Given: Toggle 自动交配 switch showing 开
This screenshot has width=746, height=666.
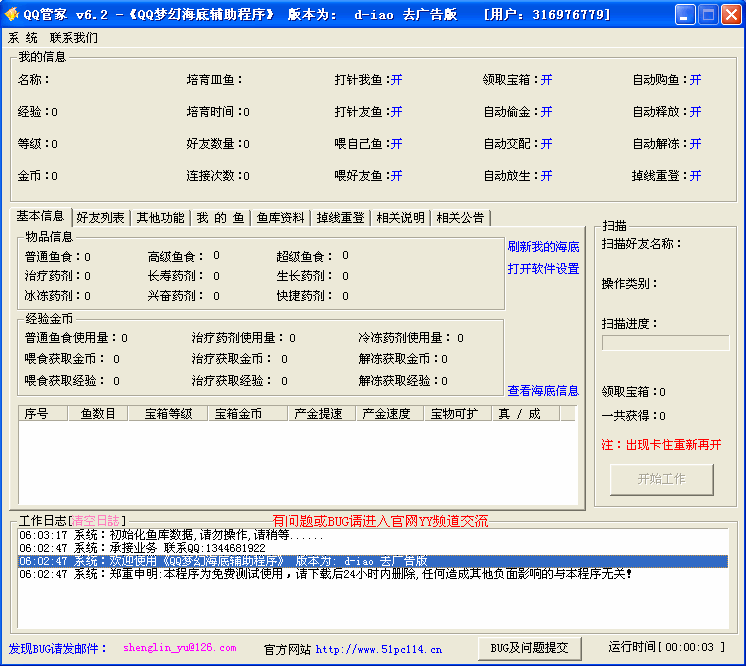Looking at the screenshot, I should tap(547, 144).
